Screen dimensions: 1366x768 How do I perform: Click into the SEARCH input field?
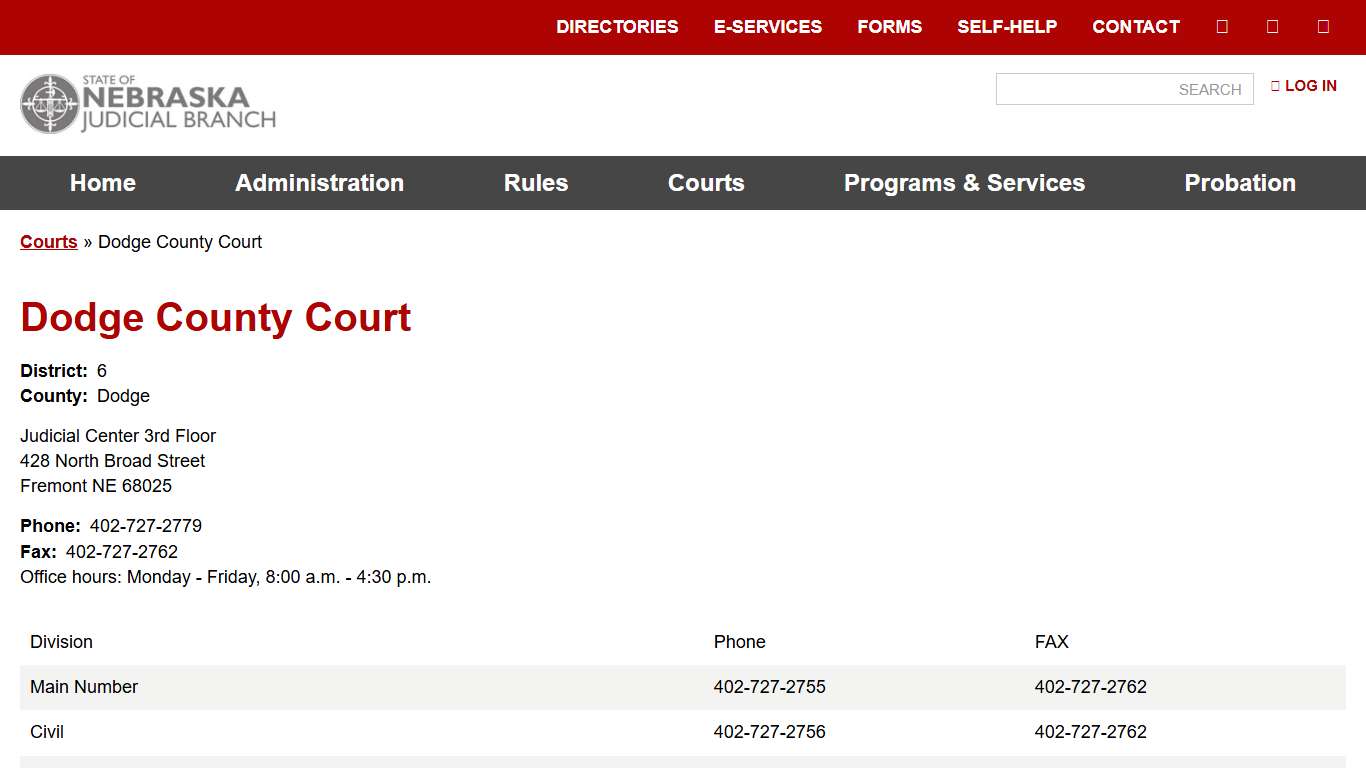click(x=1124, y=89)
